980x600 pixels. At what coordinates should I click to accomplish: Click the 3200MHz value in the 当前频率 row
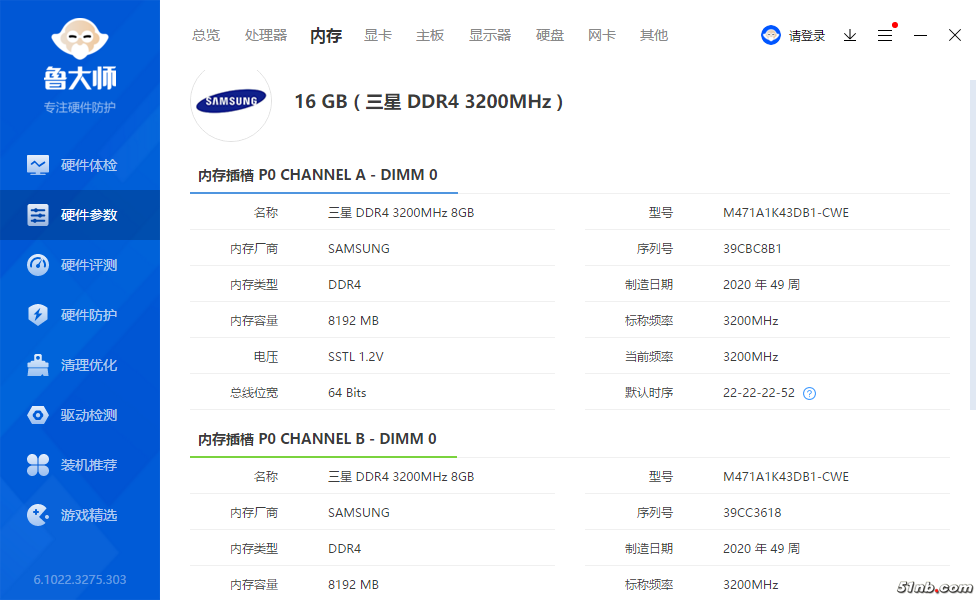tap(751, 357)
